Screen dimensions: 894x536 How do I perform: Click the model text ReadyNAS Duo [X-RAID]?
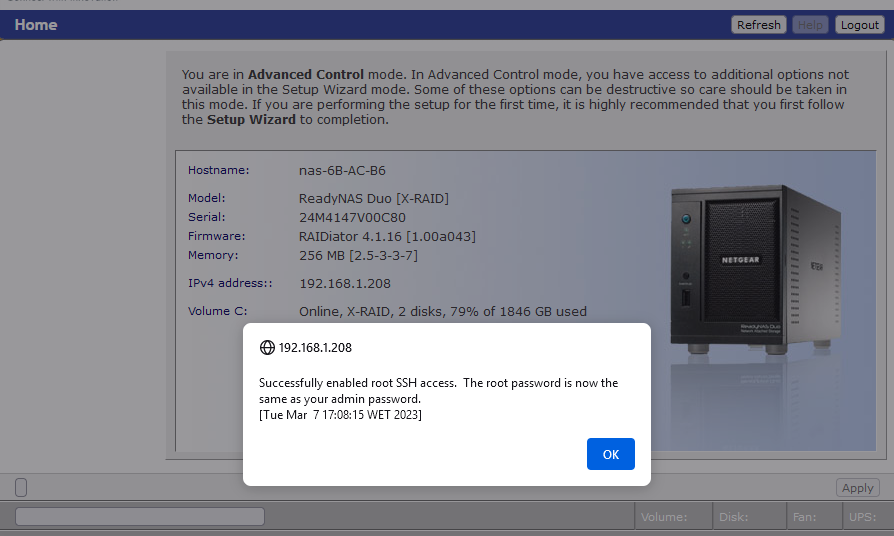click(373, 198)
